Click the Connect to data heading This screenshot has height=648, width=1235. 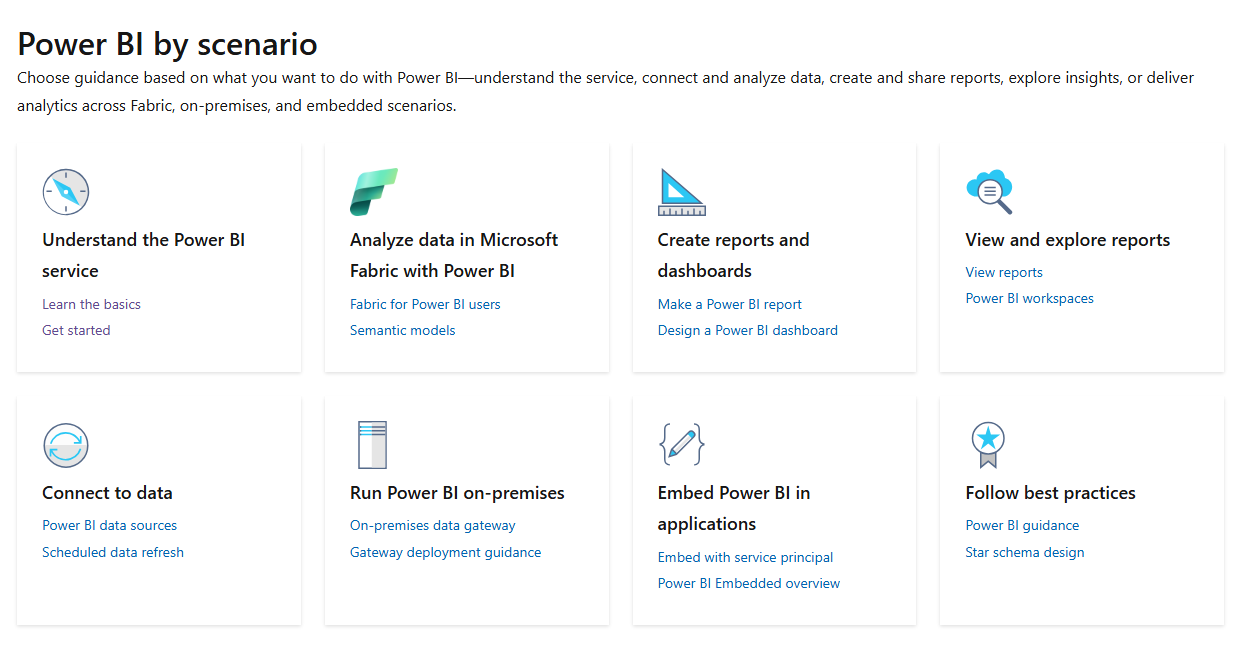[x=107, y=493]
